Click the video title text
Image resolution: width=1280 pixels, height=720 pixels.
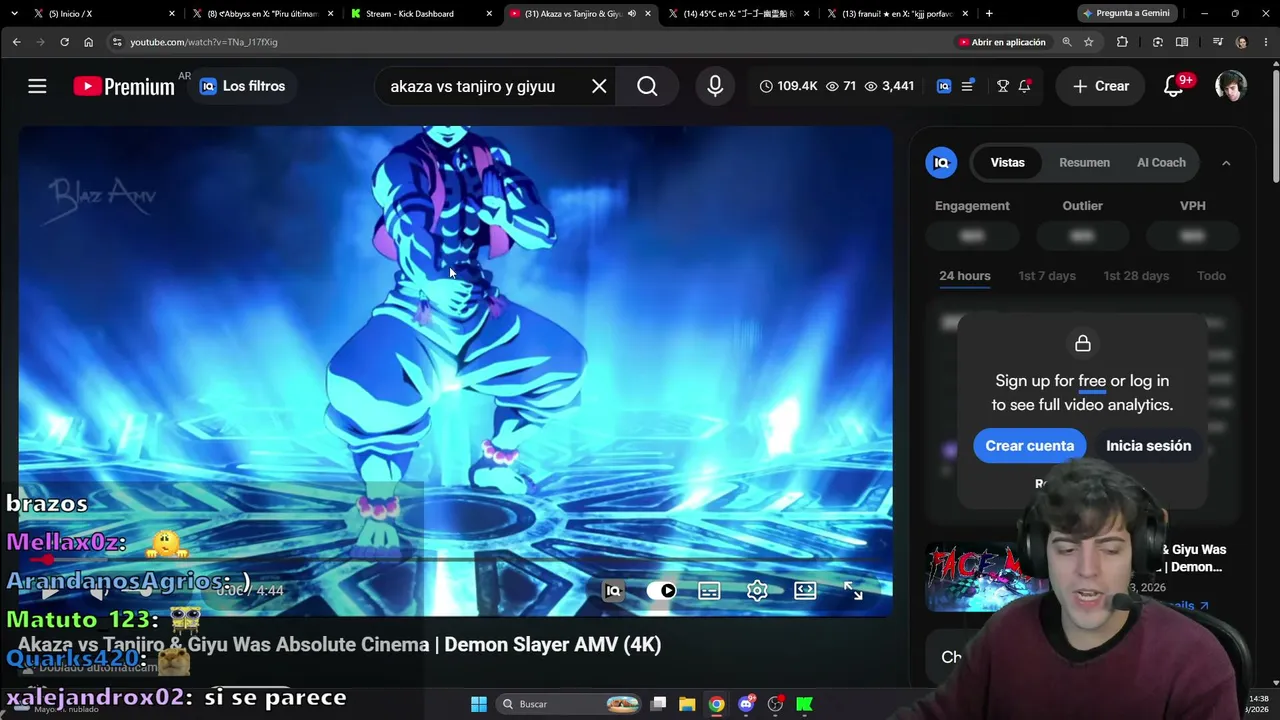pyautogui.click(x=339, y=645)
